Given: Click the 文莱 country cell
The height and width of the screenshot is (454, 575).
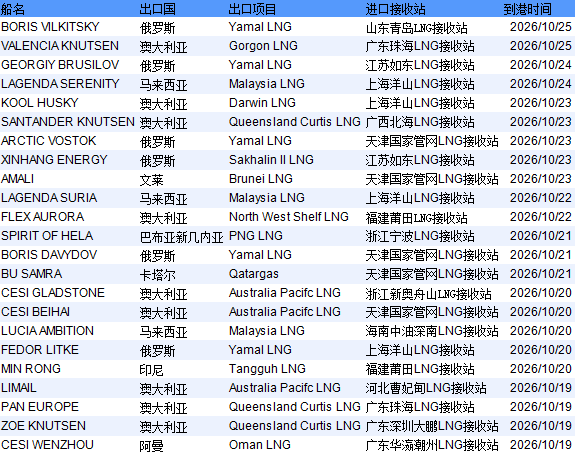Looking at the screenshot, I should (151, 180).
